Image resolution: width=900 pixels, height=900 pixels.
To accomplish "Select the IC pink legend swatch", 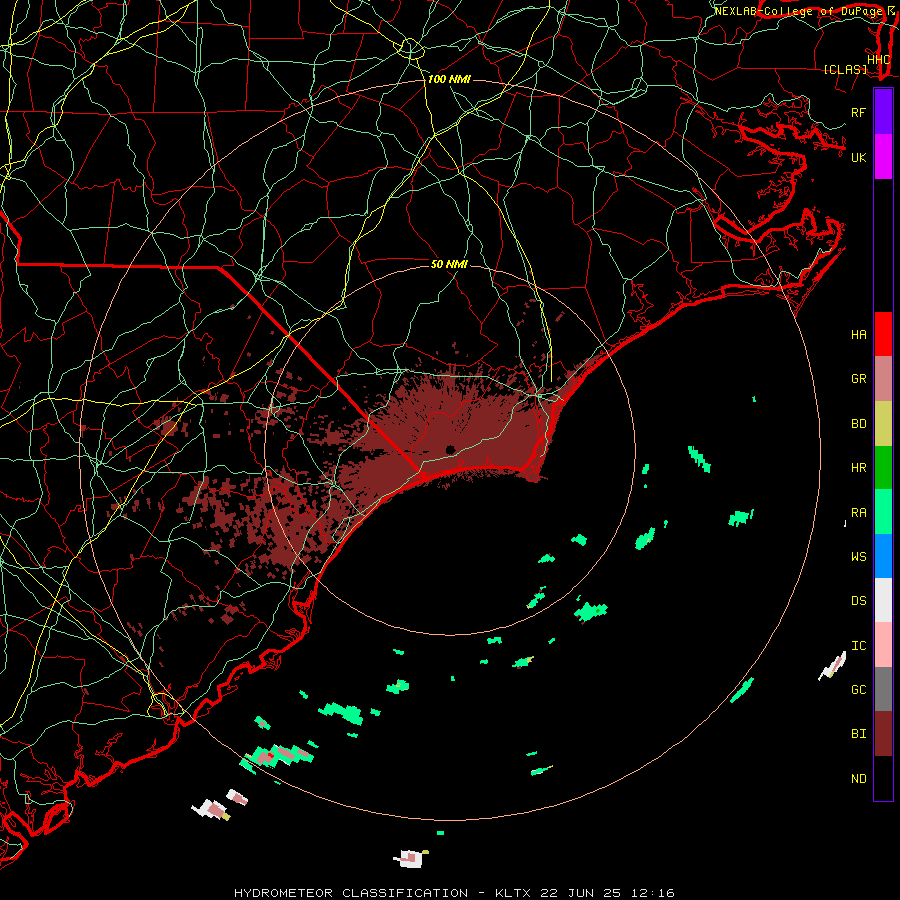I will pyautogui.click(x=883, y=645).
